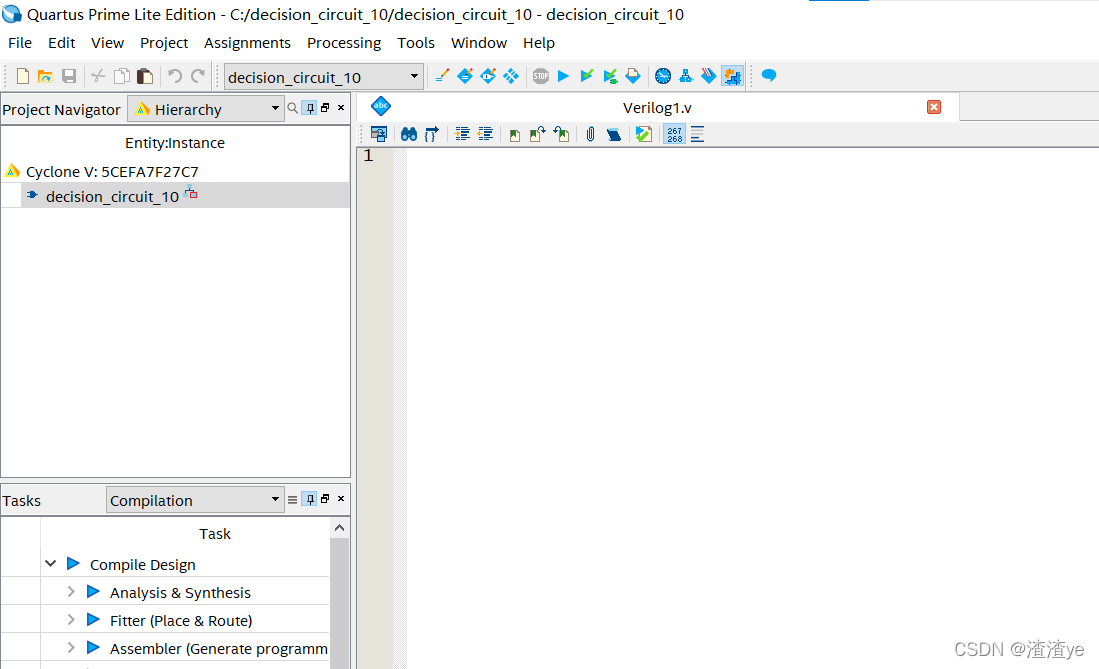Analyze current file with check icon

[x=643, y=134]
